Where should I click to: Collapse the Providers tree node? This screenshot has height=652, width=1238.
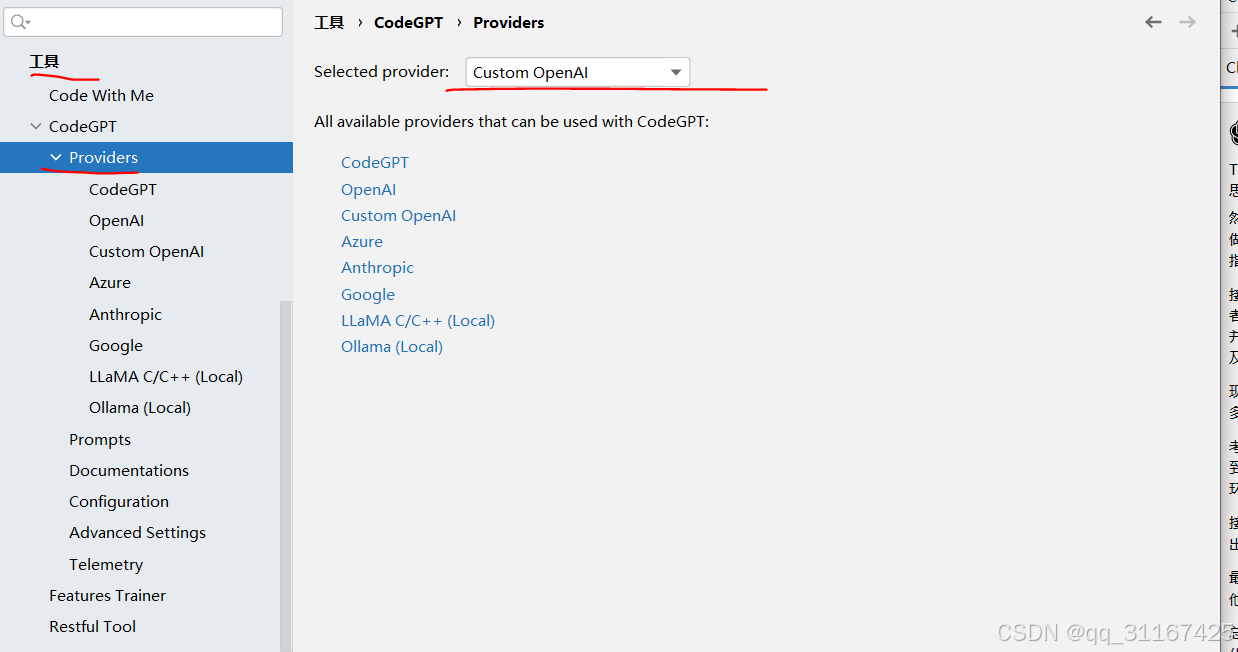56,157
